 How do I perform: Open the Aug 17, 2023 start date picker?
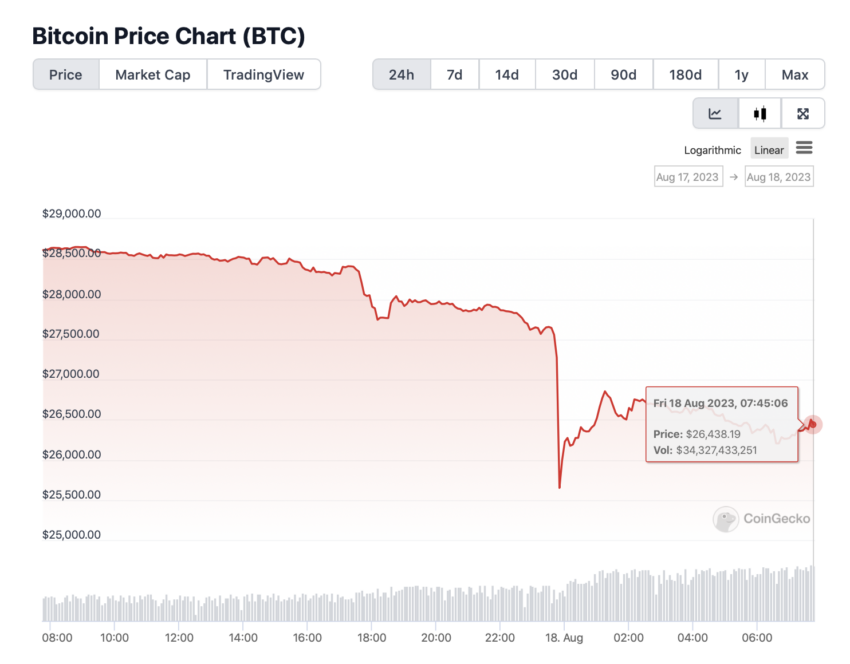tap(688, 177)
